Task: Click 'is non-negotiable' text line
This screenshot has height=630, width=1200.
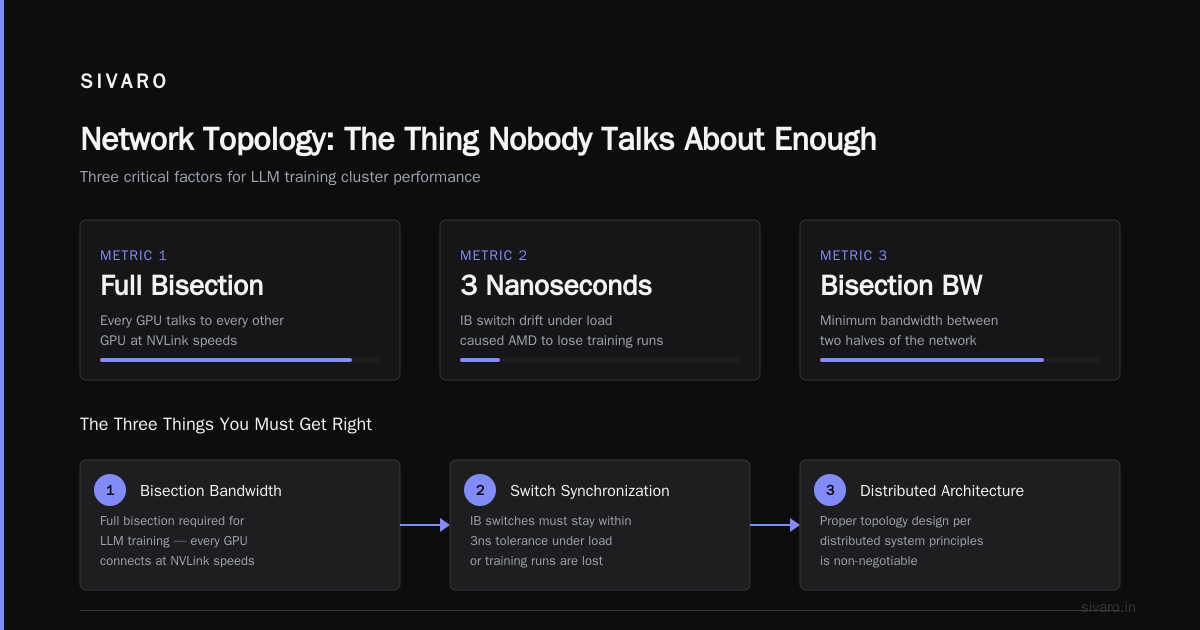Action: (869, 561)
